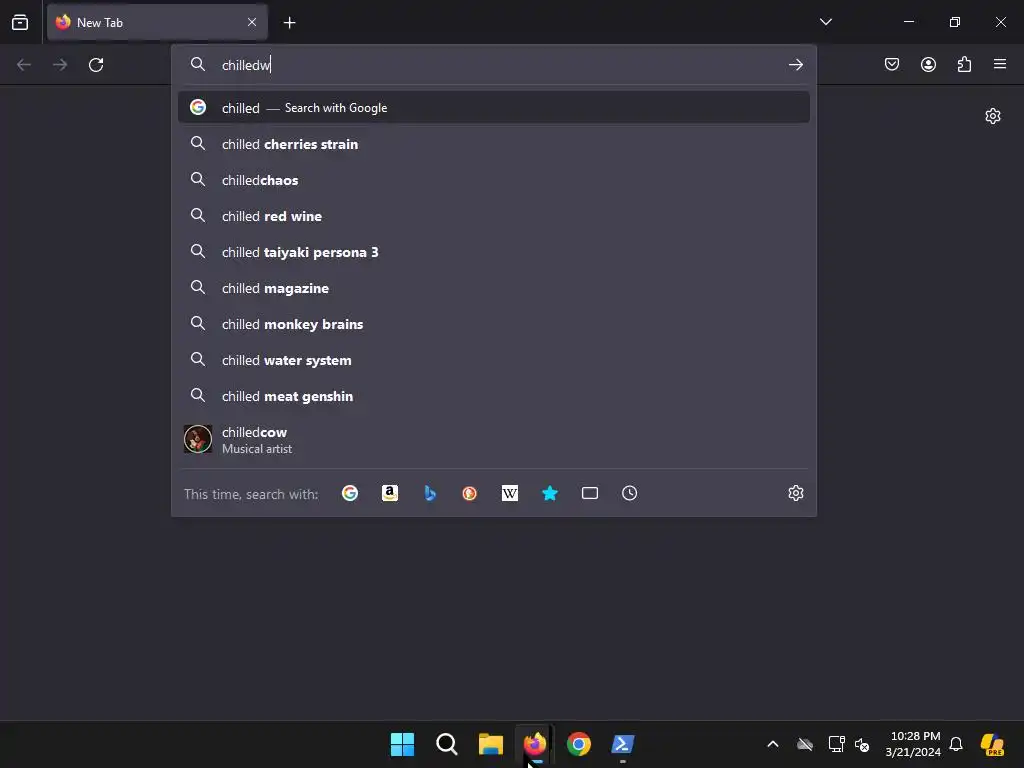Click Firefox icon in the taskbar
Image resolution: width=1024 pixels, height=768 pixels.
pyautogui.click(x=535, y=744)
